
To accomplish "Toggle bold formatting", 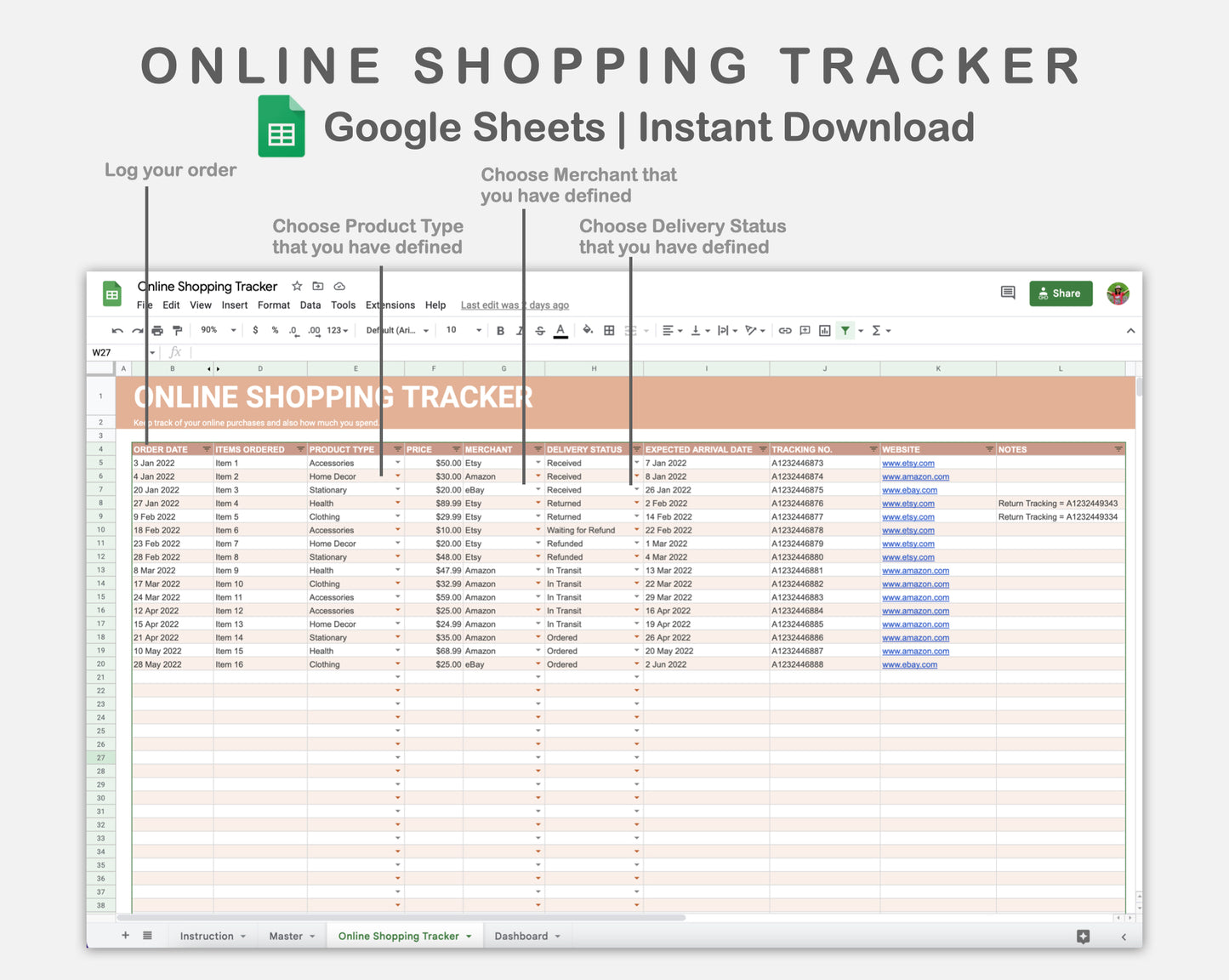I will [x=499, y=330].
